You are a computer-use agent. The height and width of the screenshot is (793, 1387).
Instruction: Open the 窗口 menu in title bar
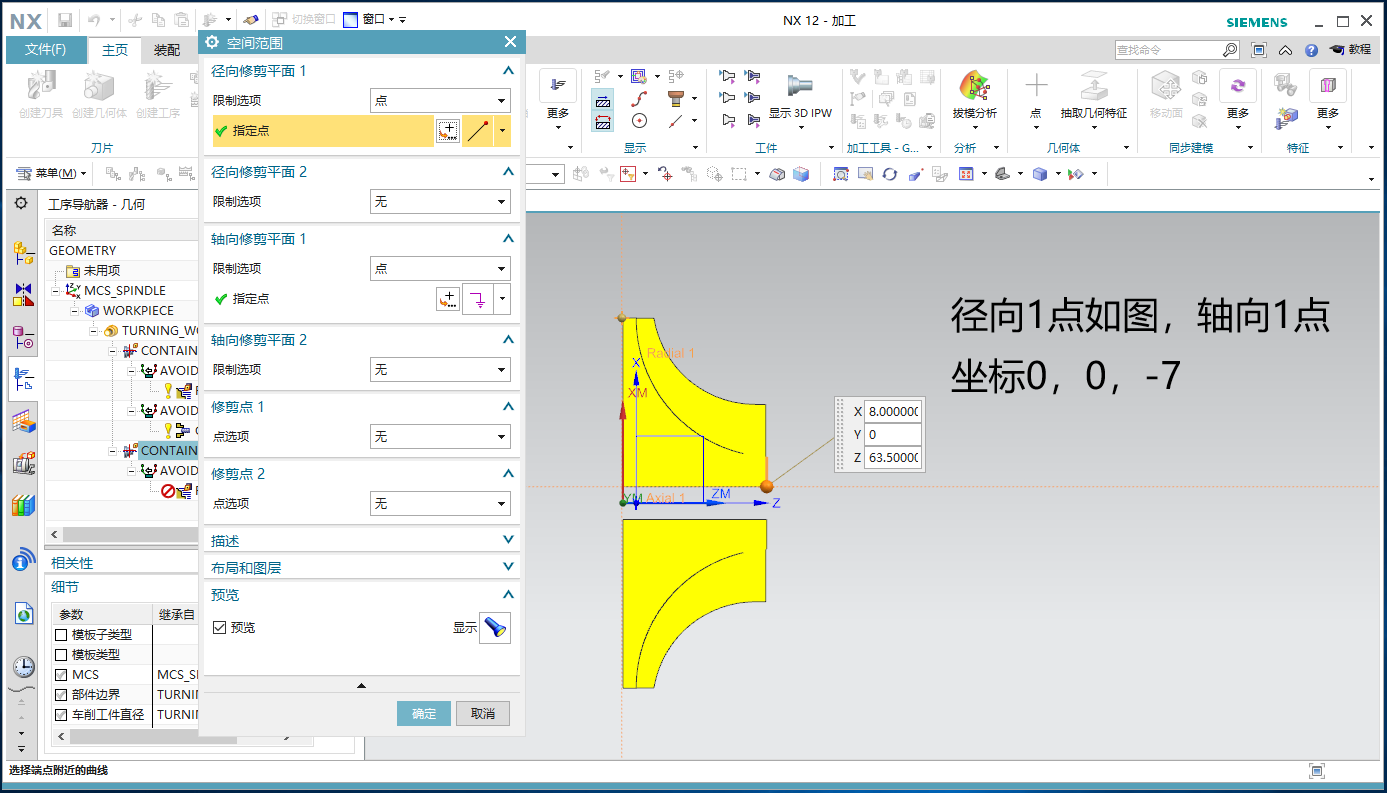(x=374, y=19)
